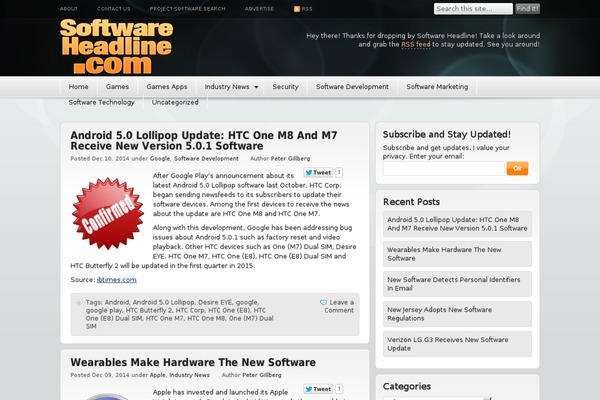
Task: Open the Wearables Make Hardware The New Software title
Action: (193, 362)
